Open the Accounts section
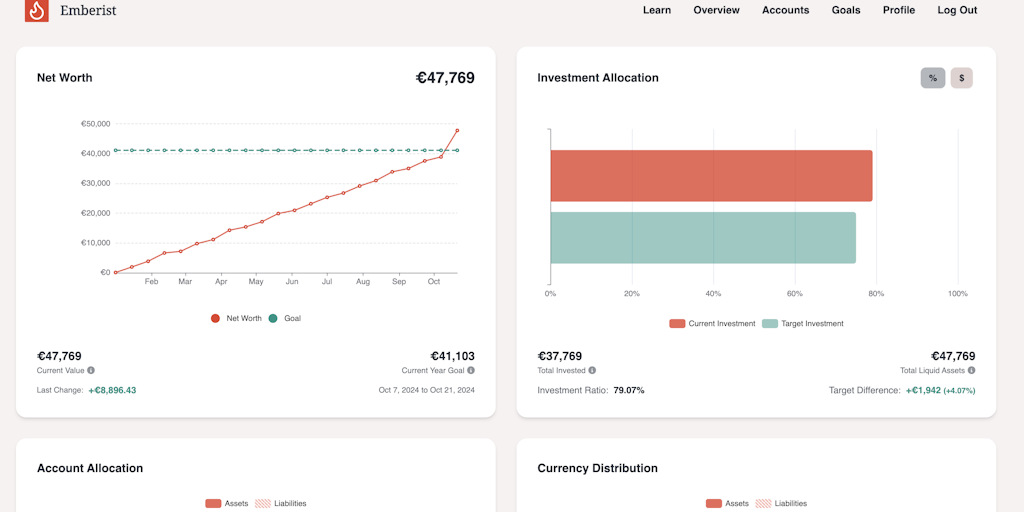The height and width of the screenshot is (512, 1024). point(785,10)
